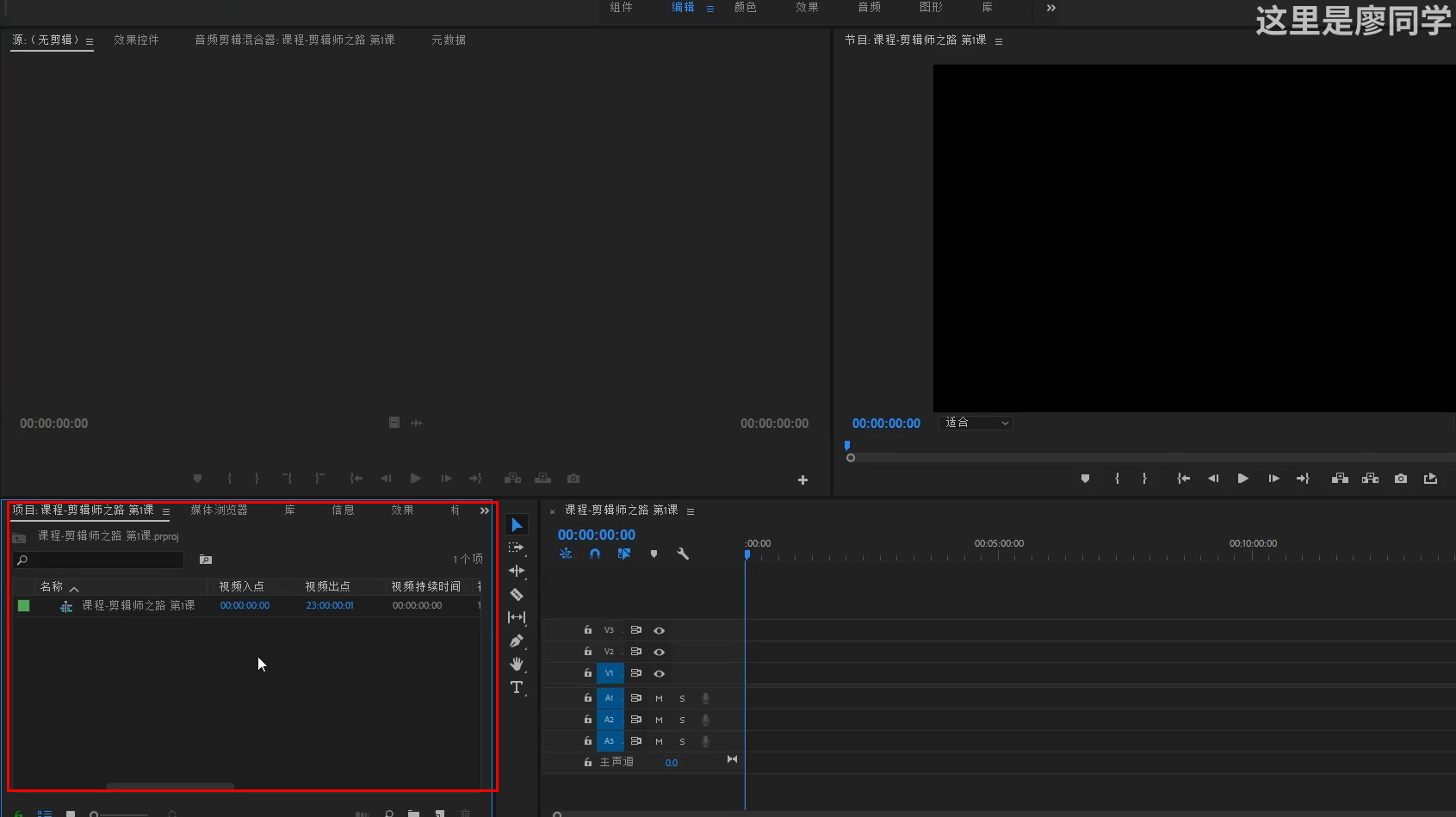1456x817 pixels.
Task: Select the Selection tool arrow
Action: pyautogui.click(x=517, y=525)
